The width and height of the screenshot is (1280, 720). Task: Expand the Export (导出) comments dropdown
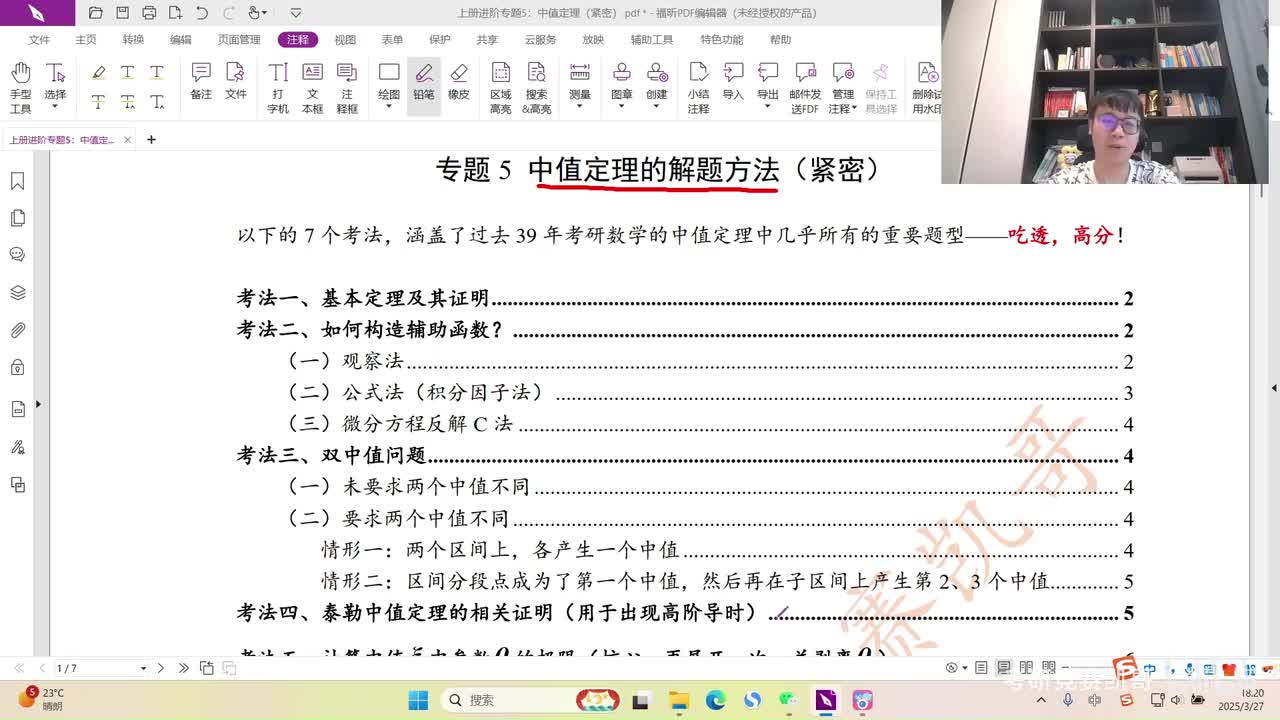pos(768,107)
